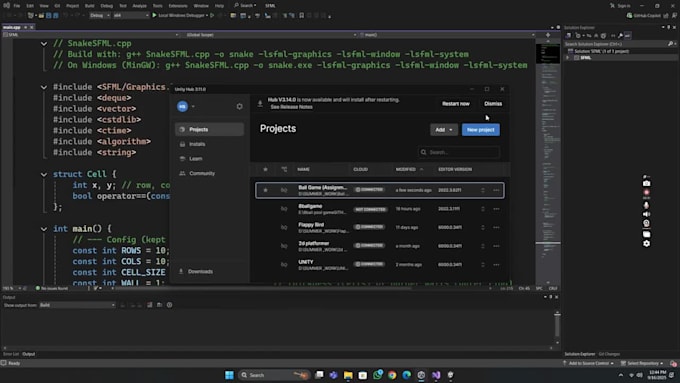Click the bookmark icon in Visual Studio toolbar
The height and width of the screenshot is (383, 680).
[301, 15]
